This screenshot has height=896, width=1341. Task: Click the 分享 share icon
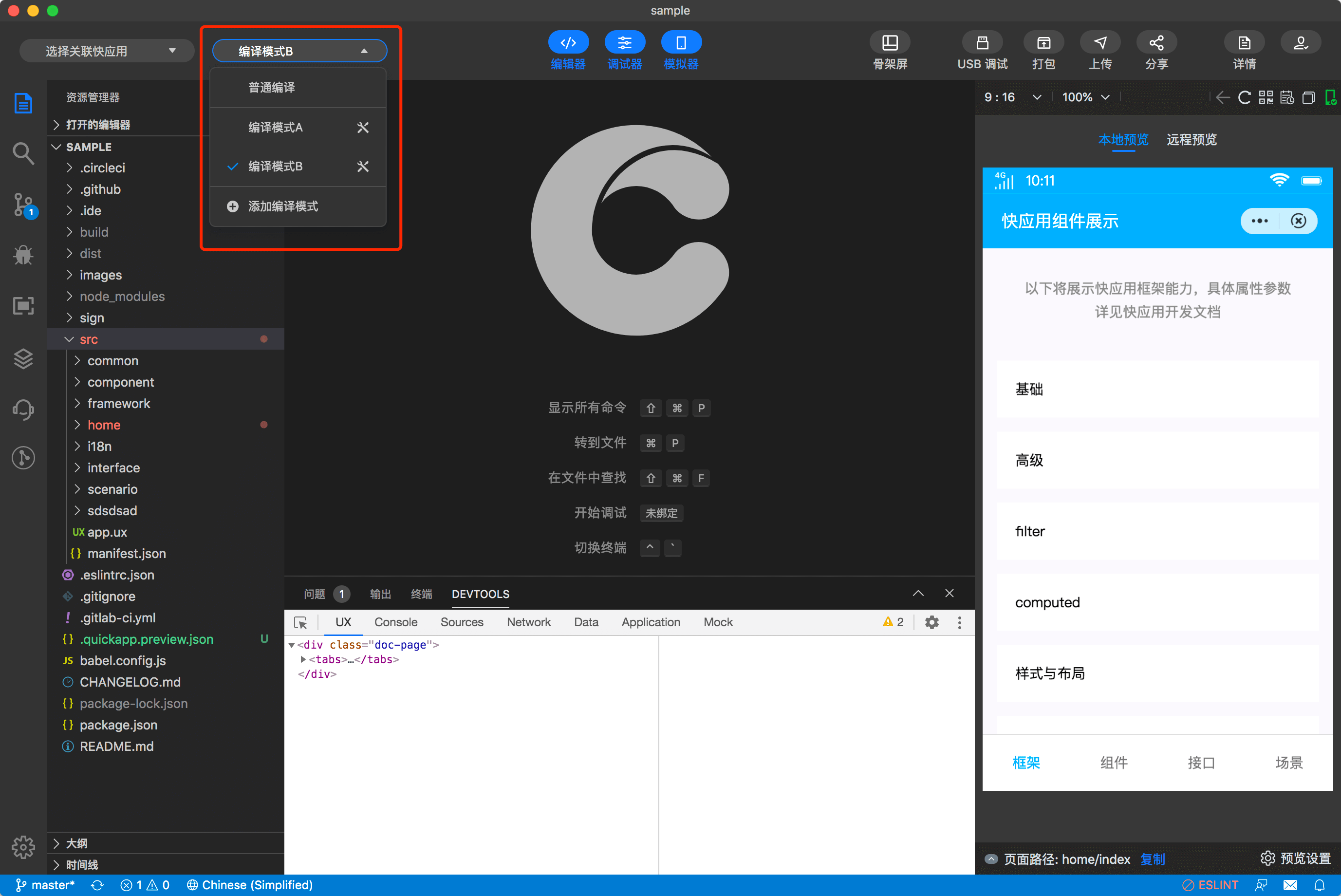(1157, 50)
